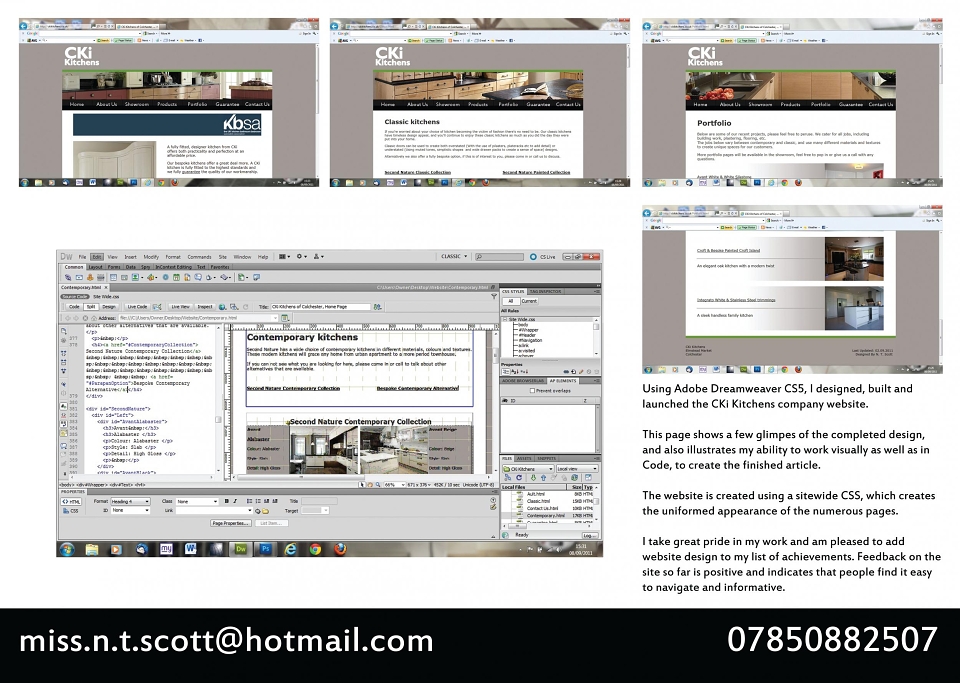
Task: Select Contemporary.html in Local Files list
Action: tap(547, 515)
